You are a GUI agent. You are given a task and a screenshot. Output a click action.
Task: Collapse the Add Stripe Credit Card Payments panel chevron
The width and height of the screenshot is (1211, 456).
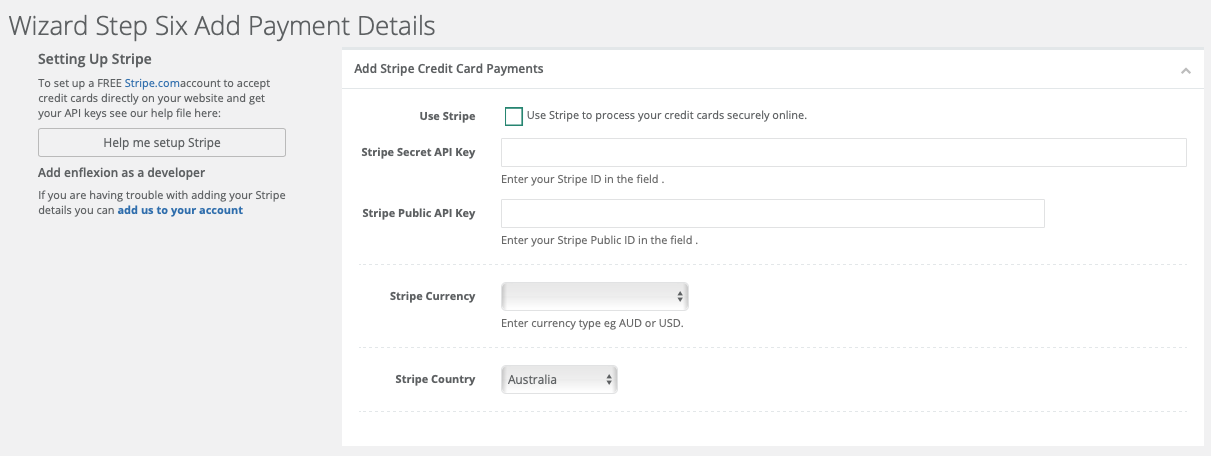[x=1185, y=71]
